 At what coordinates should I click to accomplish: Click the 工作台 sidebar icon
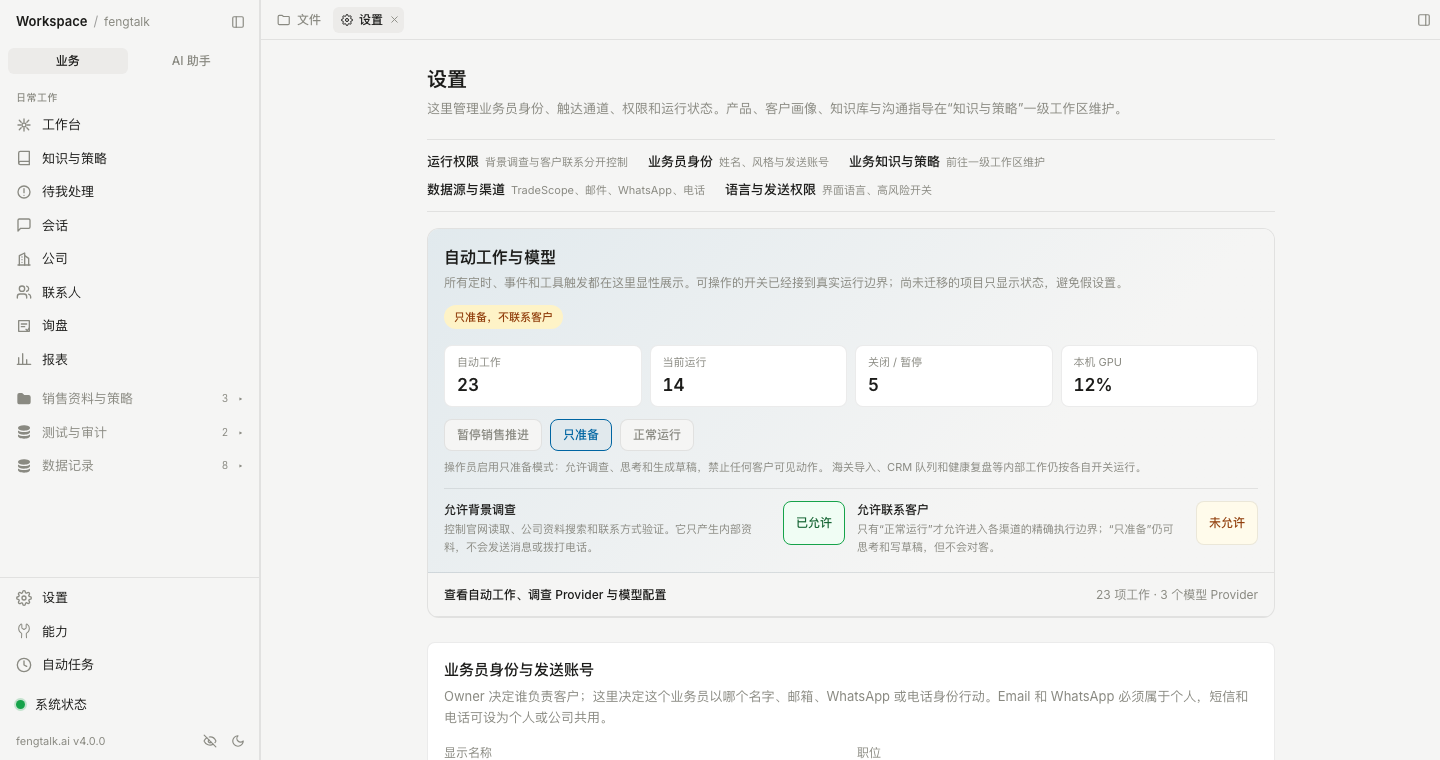(24, 125)
